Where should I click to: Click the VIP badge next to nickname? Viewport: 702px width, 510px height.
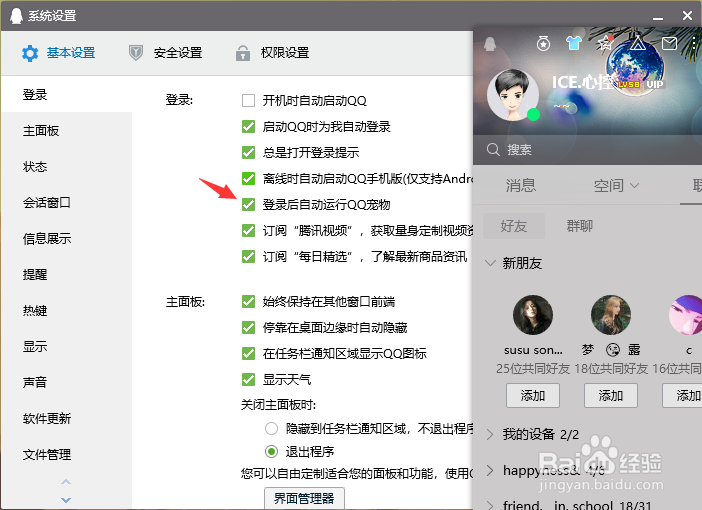click(x=654, y=84)
